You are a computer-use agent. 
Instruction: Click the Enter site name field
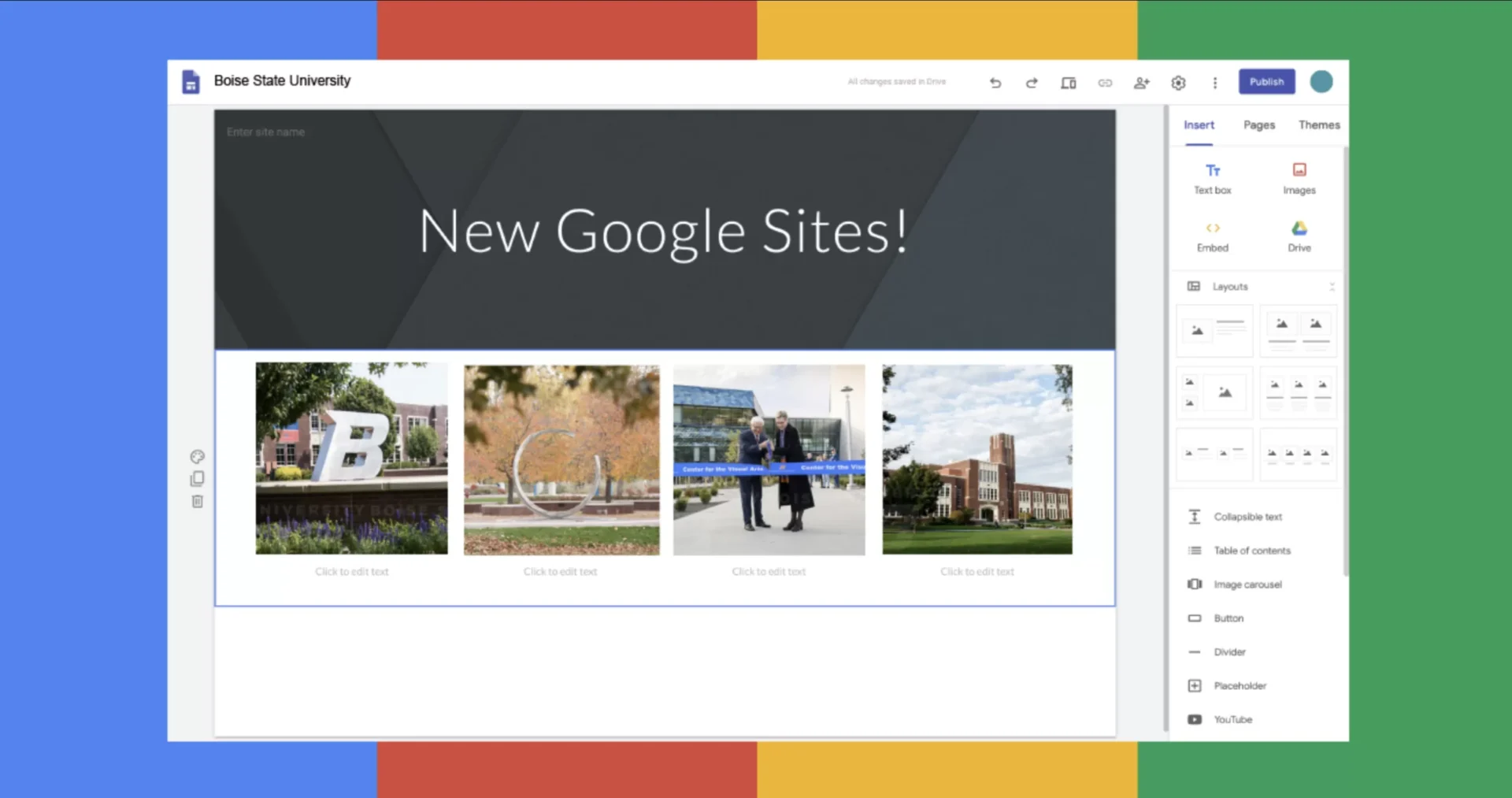pos(266,132)
